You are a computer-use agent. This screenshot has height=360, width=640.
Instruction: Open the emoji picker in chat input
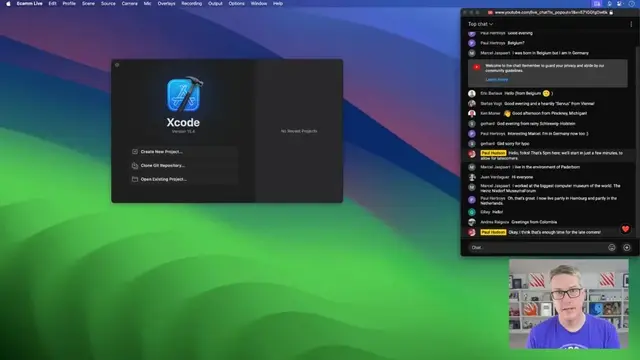[x=611, y=247]
